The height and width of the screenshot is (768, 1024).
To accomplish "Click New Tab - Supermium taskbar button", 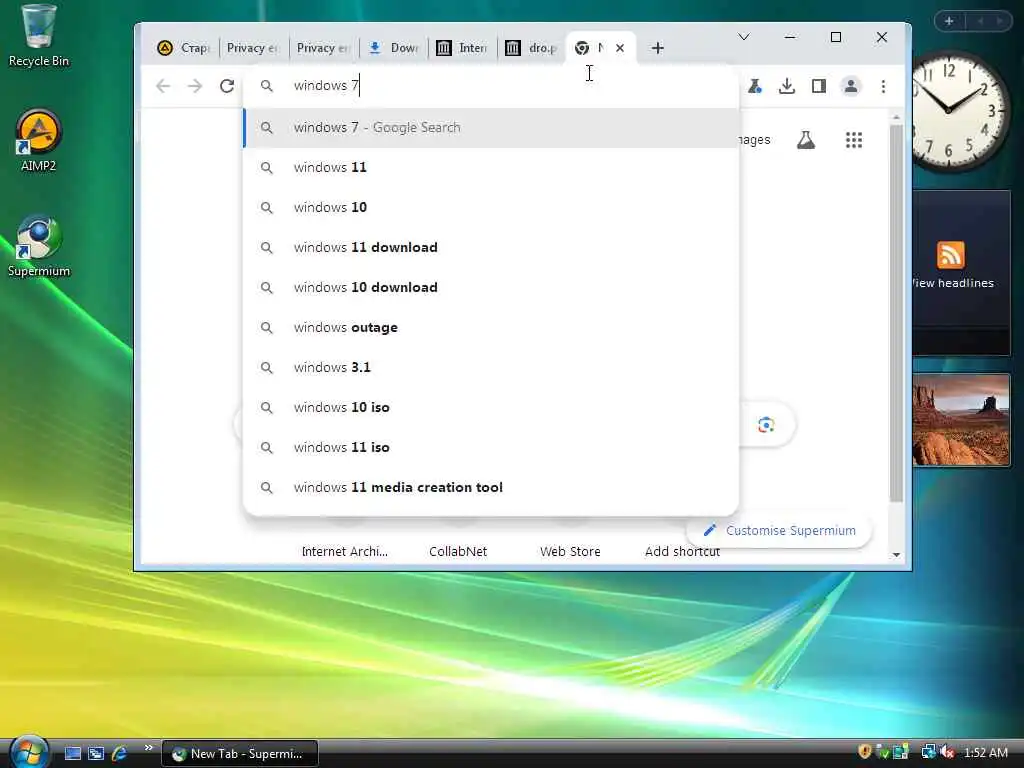I will (x=240, y=754).
